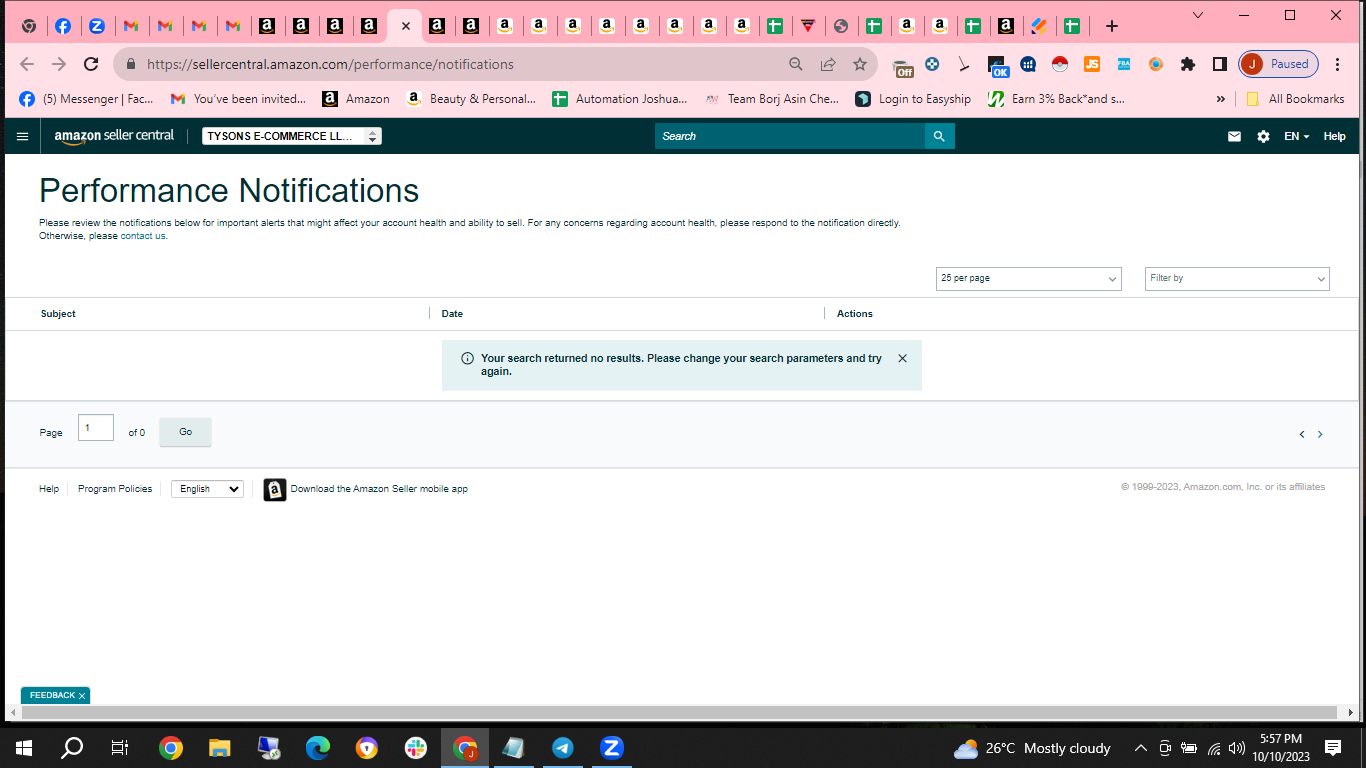
Task: Click the Help link in header
Action: (1334, 136)
